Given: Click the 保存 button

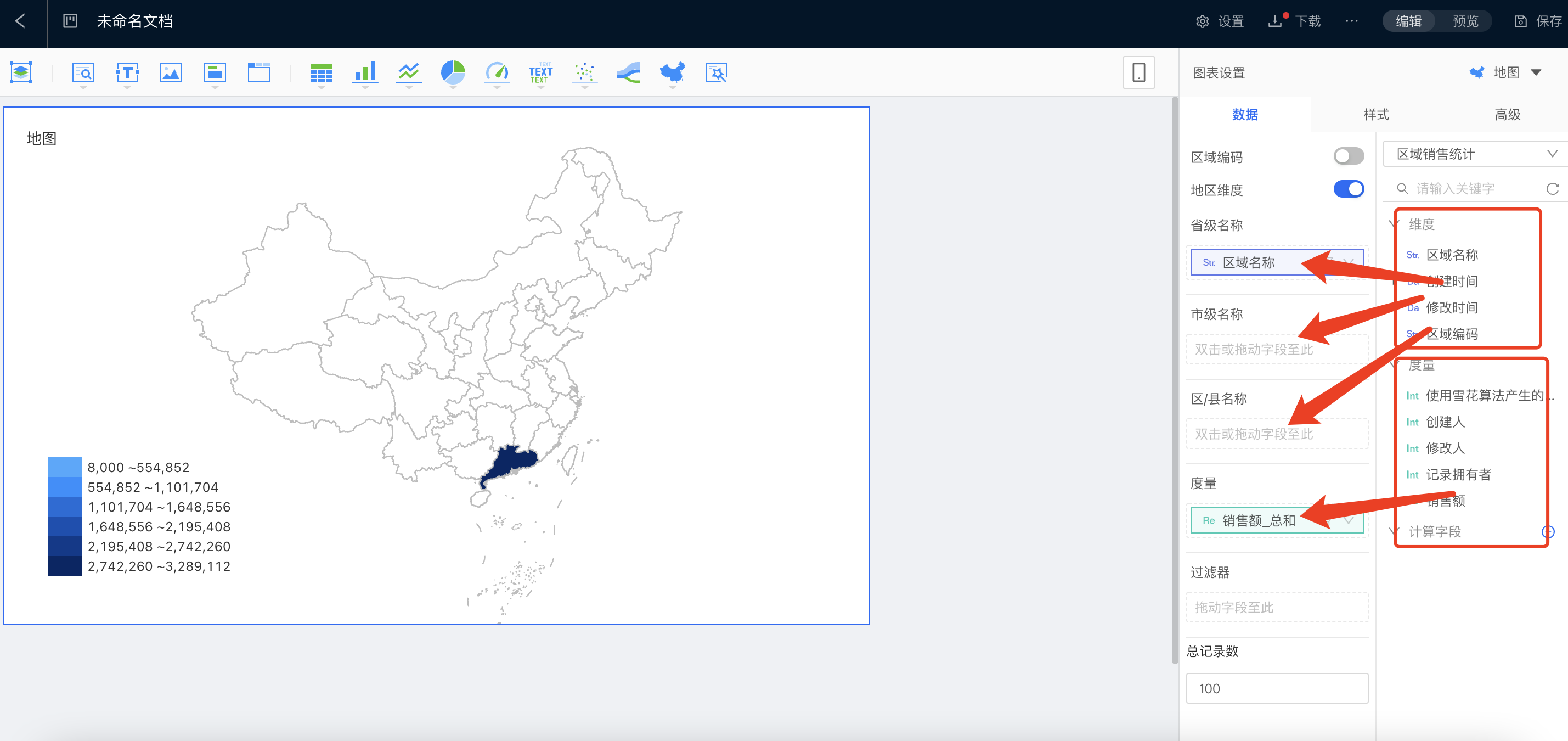Looking at the screenshot, I should [1538, 21].
